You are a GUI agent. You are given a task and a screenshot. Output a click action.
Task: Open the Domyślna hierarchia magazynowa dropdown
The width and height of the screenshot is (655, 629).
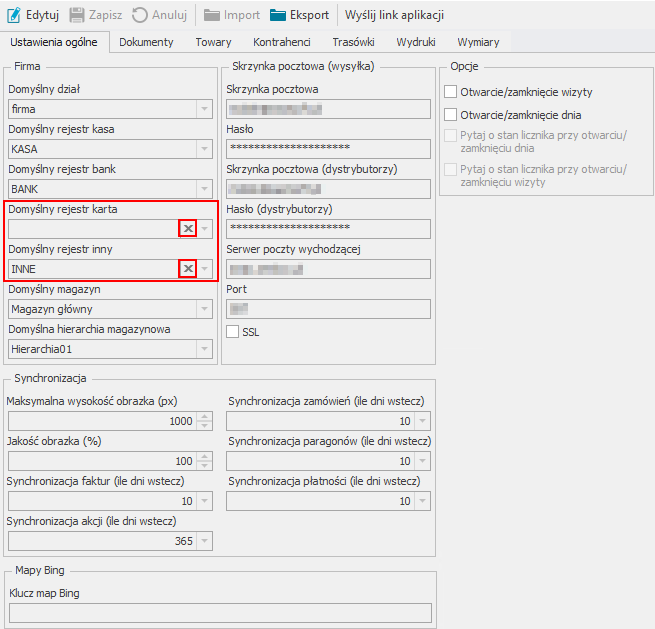pos(205,349)
